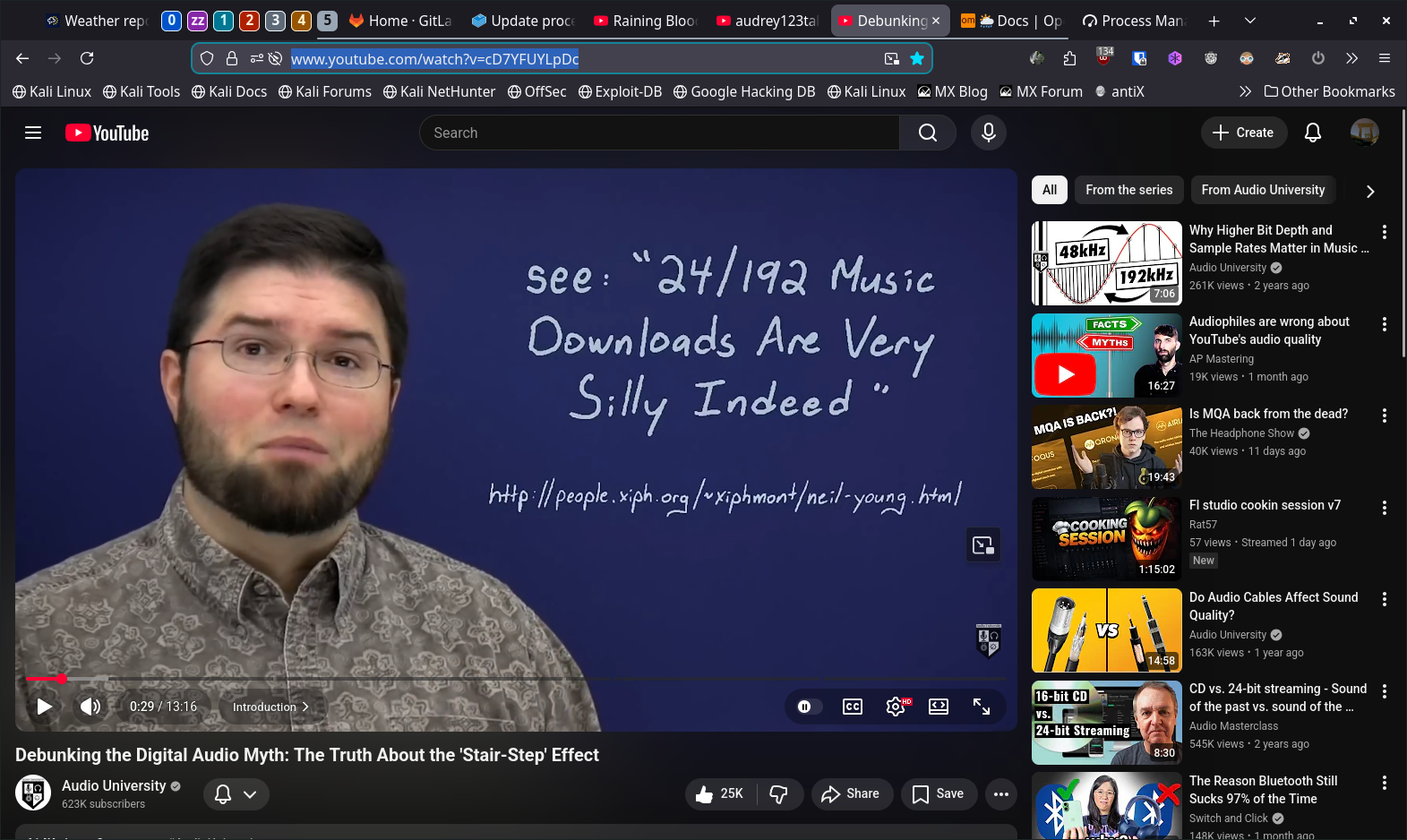Click the Share button
Viewport: 1407px width, 840px height.
click(851, 793)
